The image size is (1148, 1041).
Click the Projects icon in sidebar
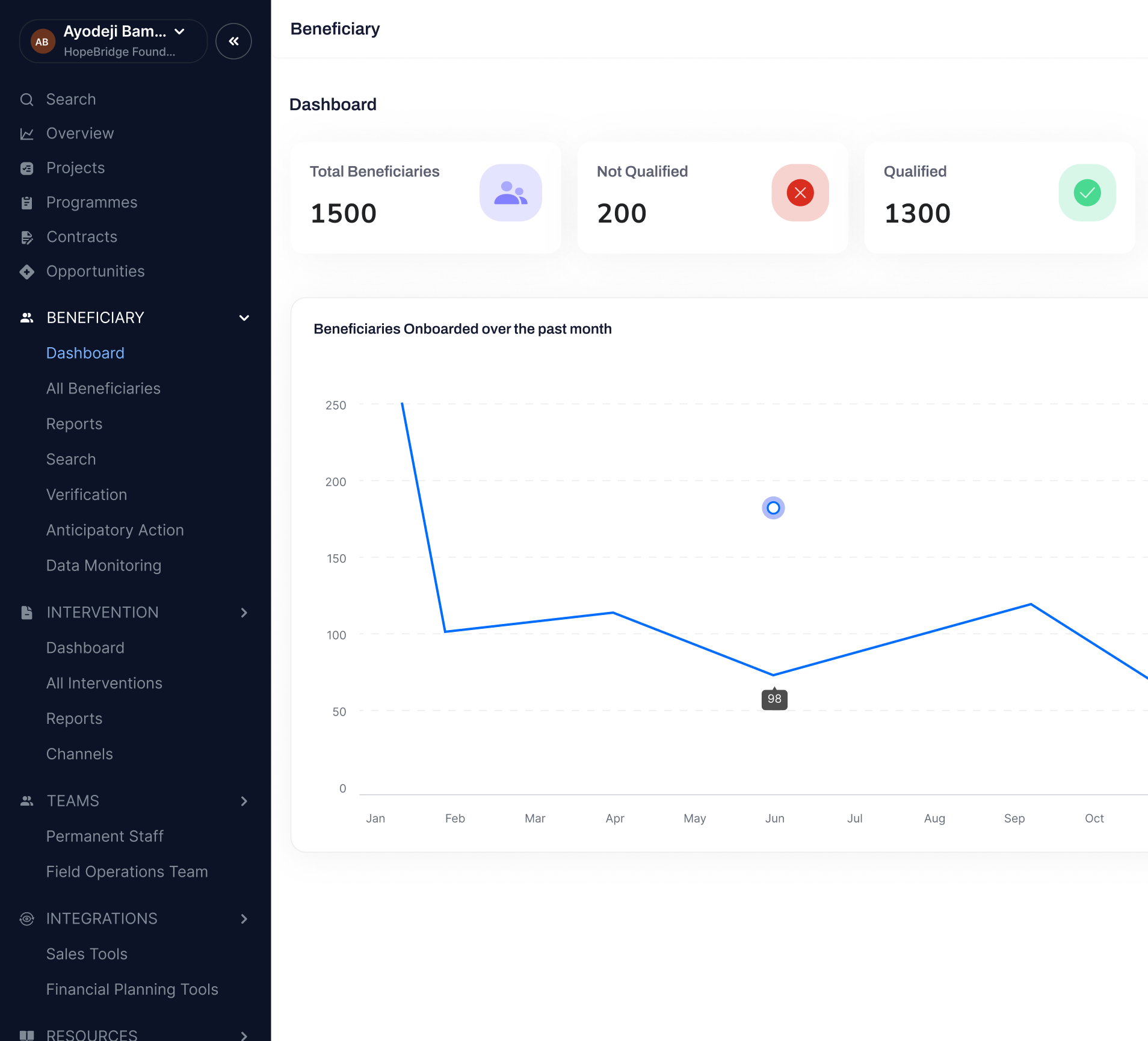tap(26, 168)
